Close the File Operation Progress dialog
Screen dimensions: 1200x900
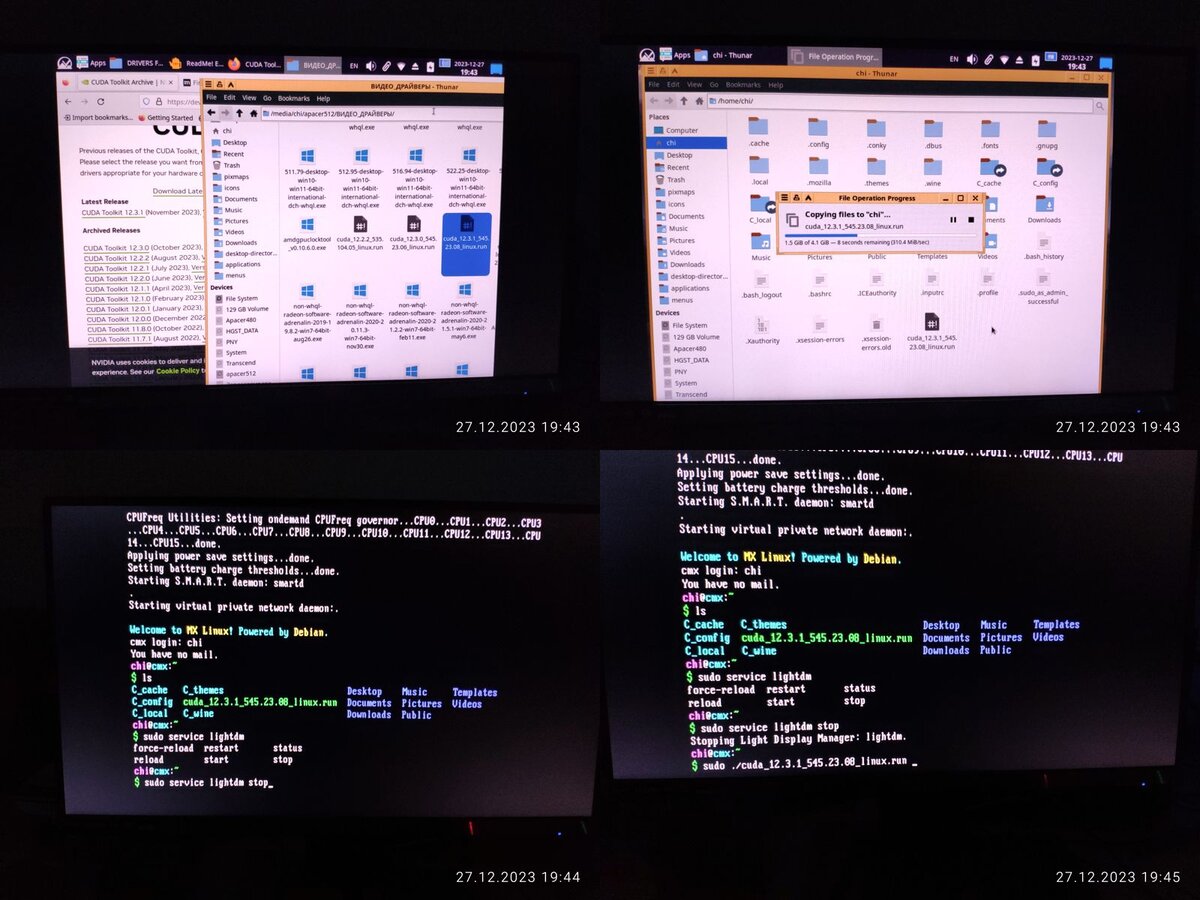(976, 198)
